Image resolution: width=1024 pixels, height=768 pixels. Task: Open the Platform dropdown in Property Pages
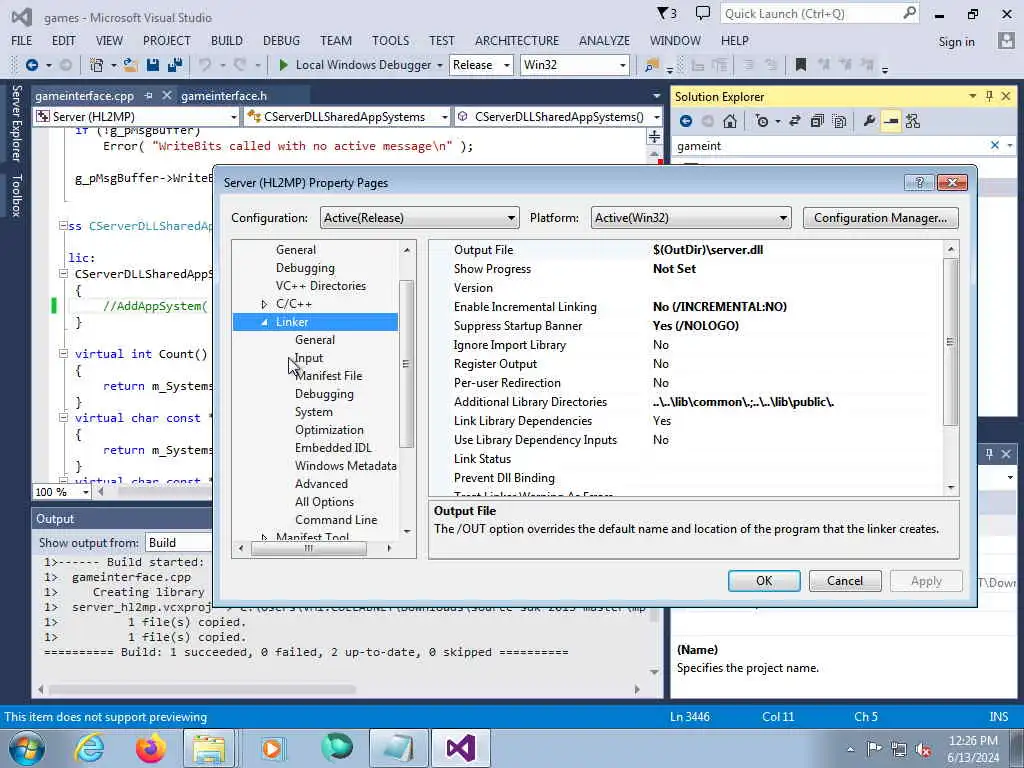[x=691, y=217]
